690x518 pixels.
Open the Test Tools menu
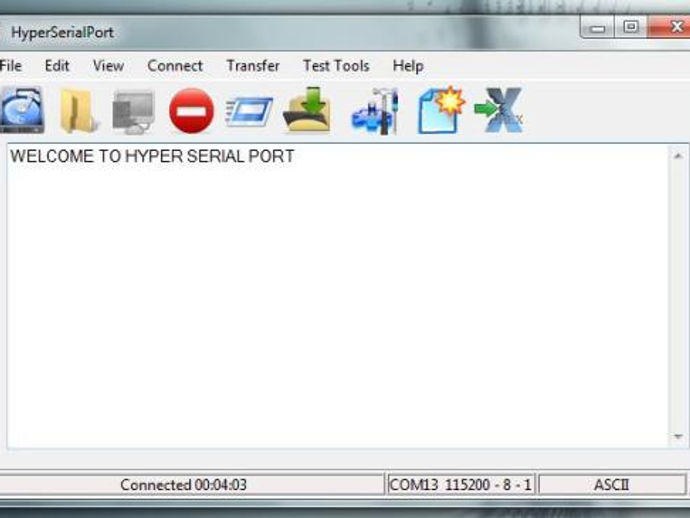point(336,66)
